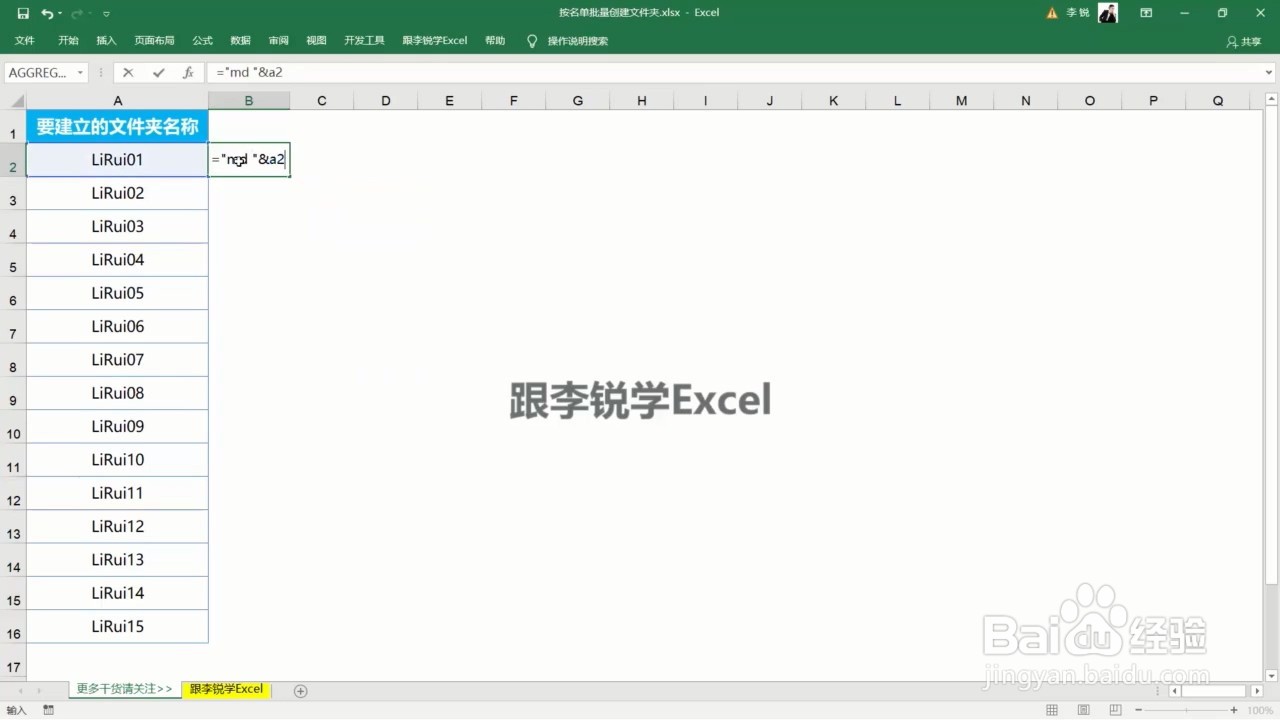Image resolution: width=1280 pixels, height=720 pixels.
Task: Save the workbook with the floppy disk icon
Action: [23, 13]
